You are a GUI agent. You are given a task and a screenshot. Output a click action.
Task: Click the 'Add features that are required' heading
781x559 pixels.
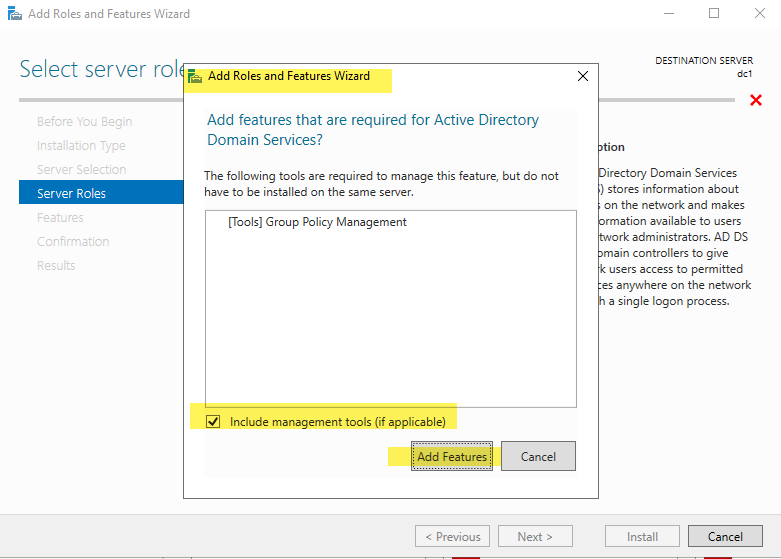pos(373,130)
